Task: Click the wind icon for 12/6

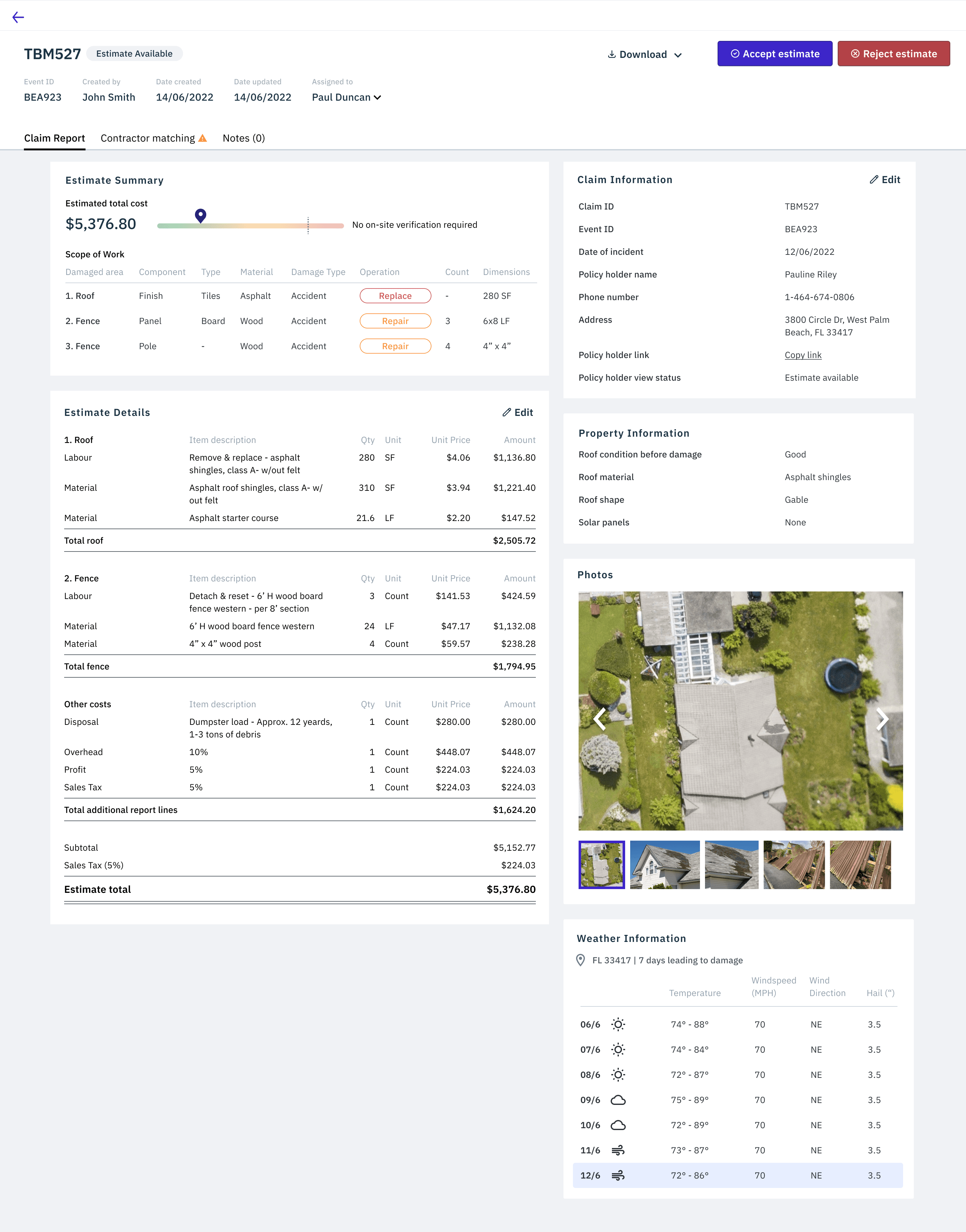Action: (618, 1175)
